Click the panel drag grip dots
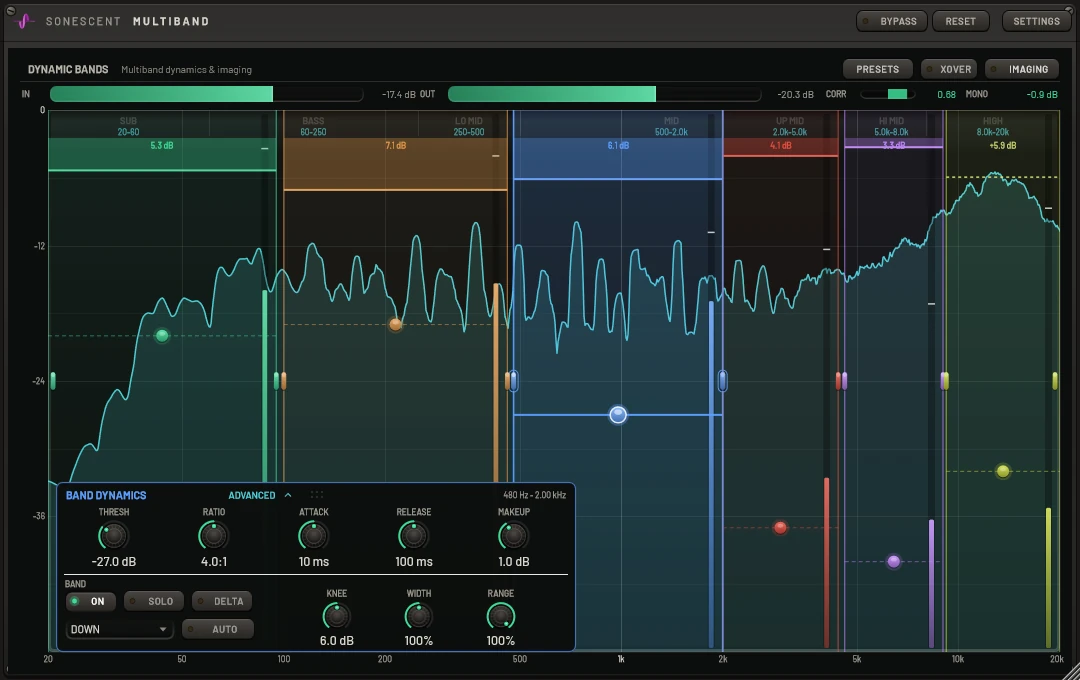This screenshot has width=1080, height=680. pyautogui.click(x=317, y=495)
